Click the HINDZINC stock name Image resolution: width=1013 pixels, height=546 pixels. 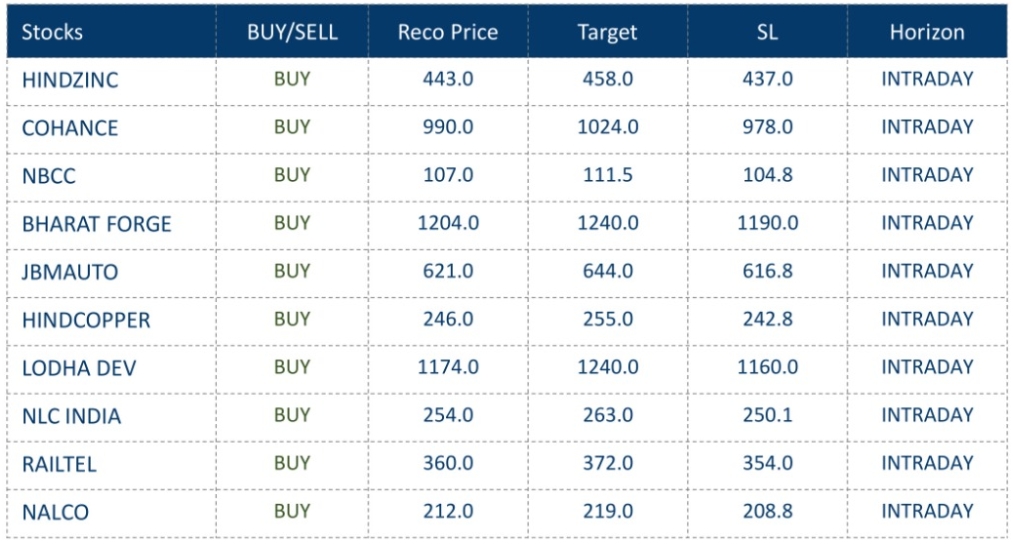coord(70,80)
